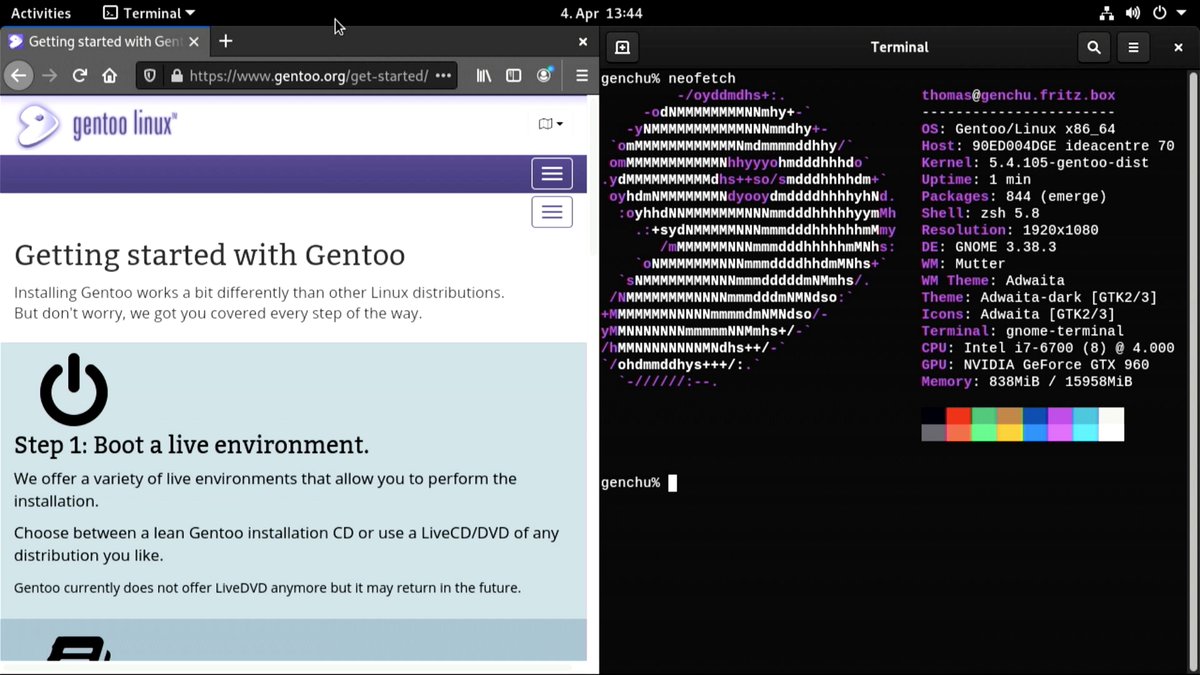Click the Gentoo Linux logo
Image resolution: width=1200 pixels, height=675 pixels.
(97, 125)
